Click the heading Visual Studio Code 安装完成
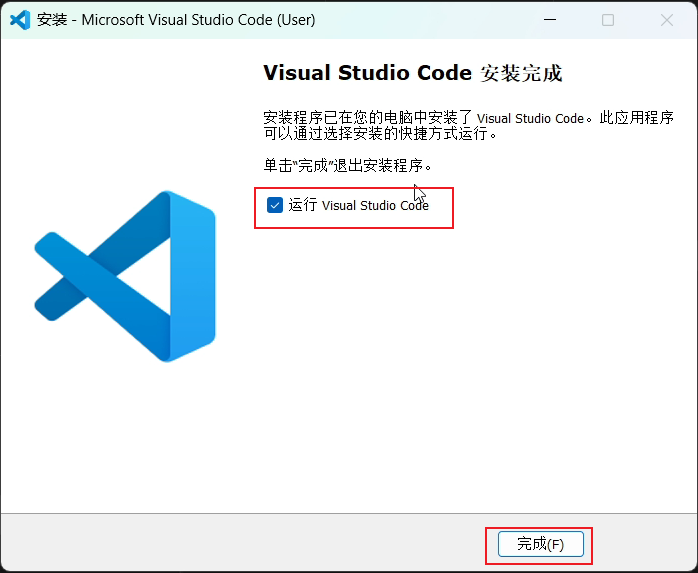This screenshot has width=698, height=573. click(x=413, y=73)
